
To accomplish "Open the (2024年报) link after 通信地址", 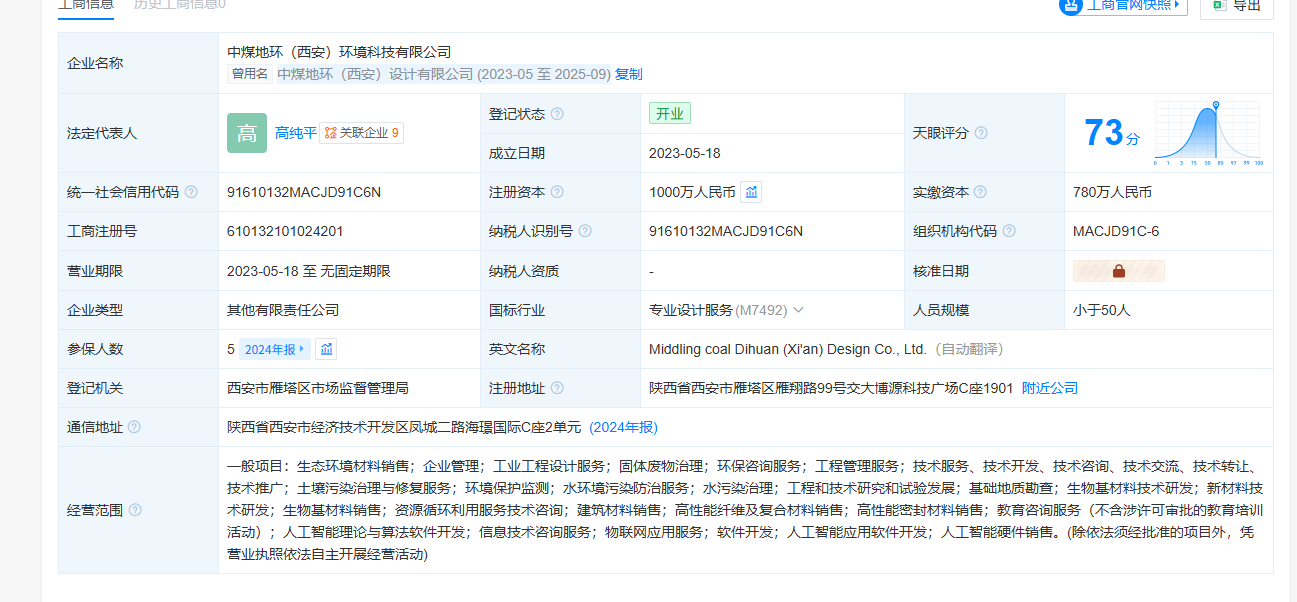I will (624, 427).
